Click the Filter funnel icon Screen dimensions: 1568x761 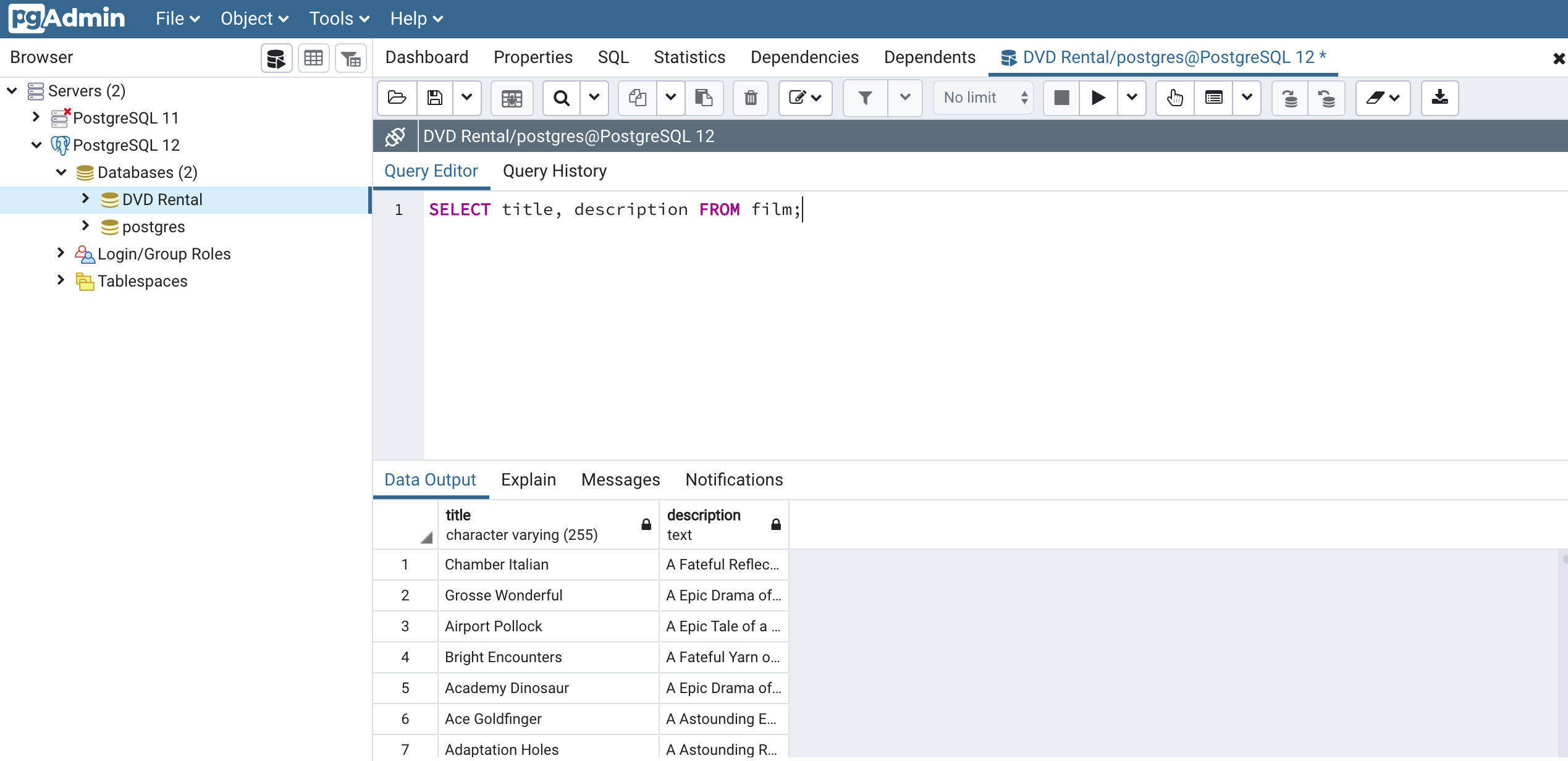865,98
